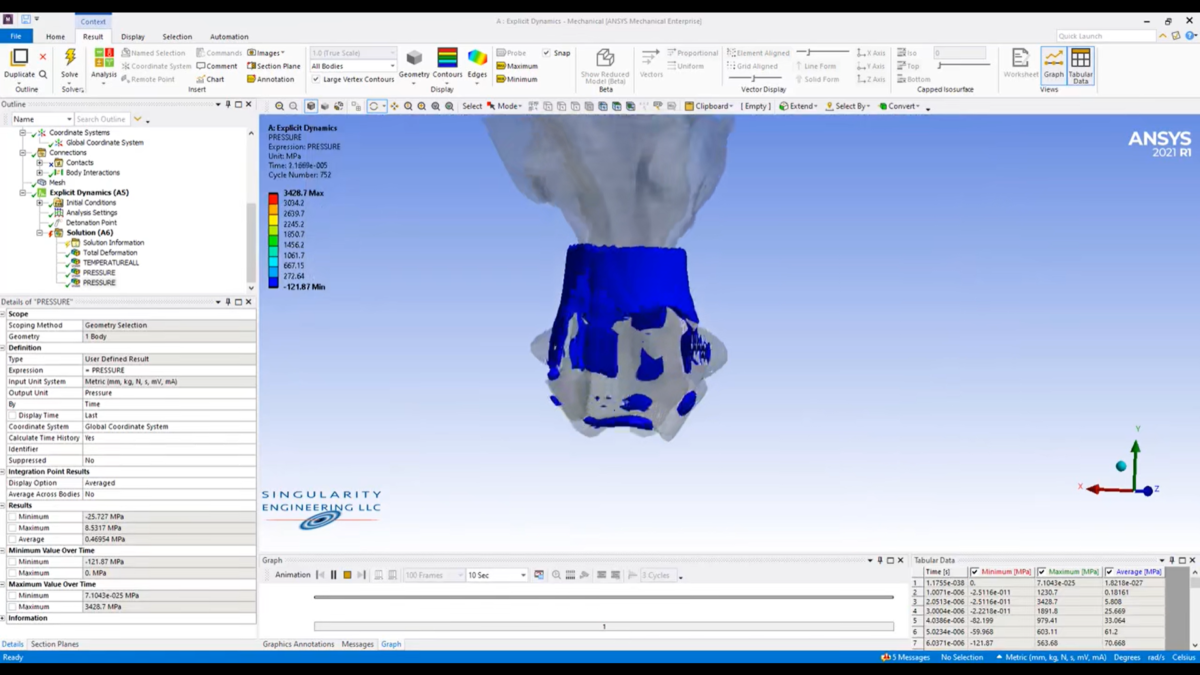Click the Vectors icon

point(650,58)
